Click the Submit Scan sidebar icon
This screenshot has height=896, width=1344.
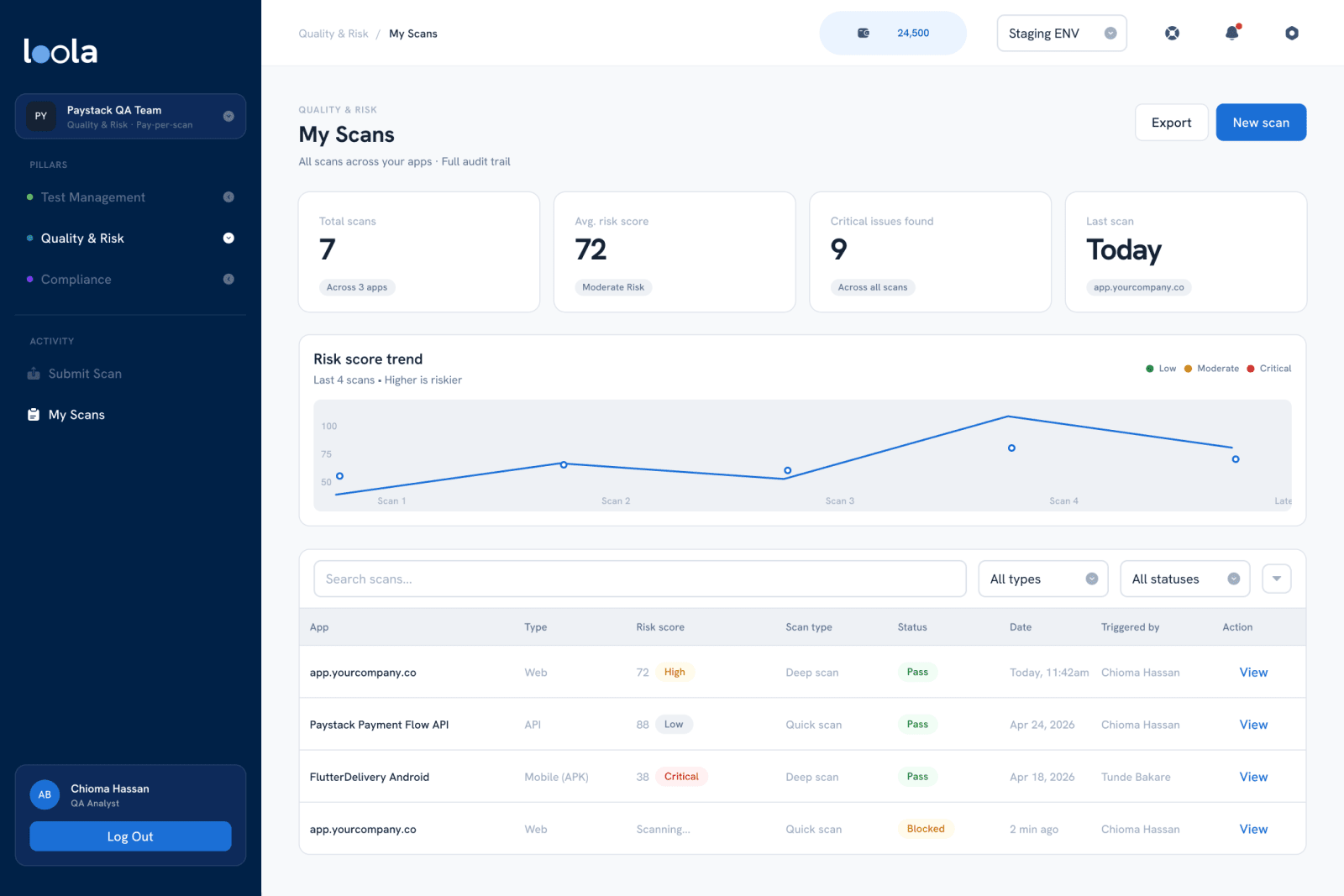click(x=34, y=374)
